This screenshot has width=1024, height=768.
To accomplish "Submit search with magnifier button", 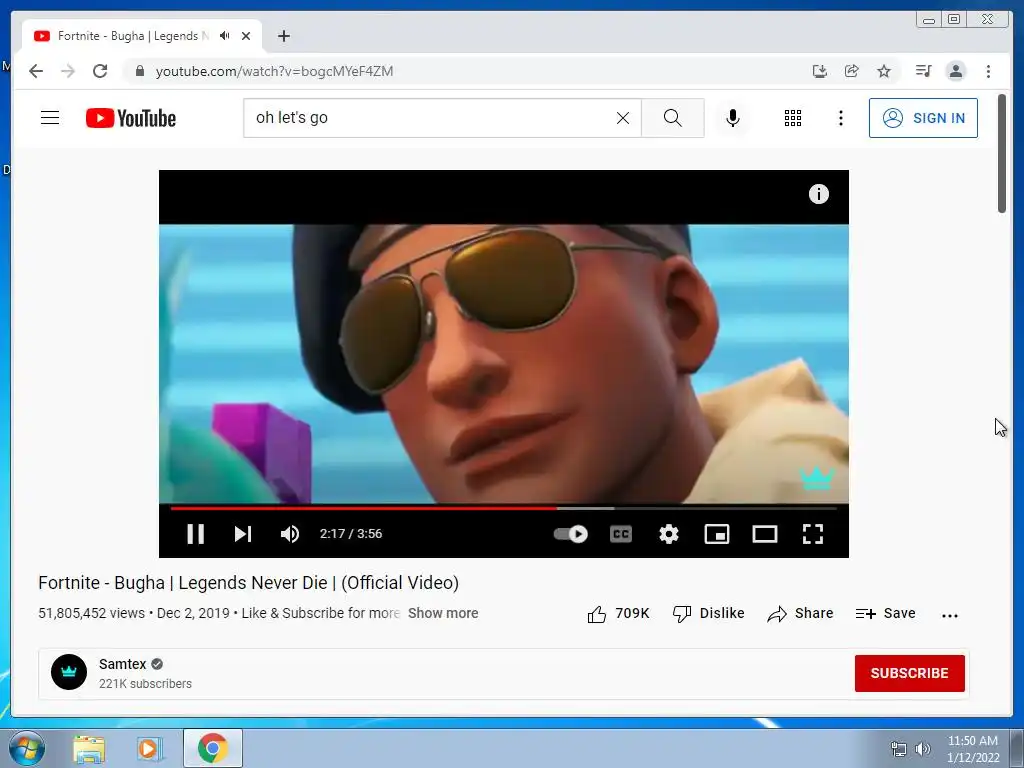I will click(x=673, y=118).
